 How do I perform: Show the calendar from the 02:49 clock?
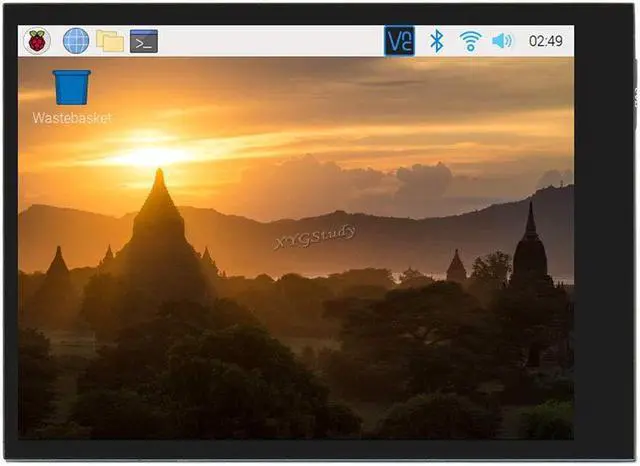click(x=545, y=41)
